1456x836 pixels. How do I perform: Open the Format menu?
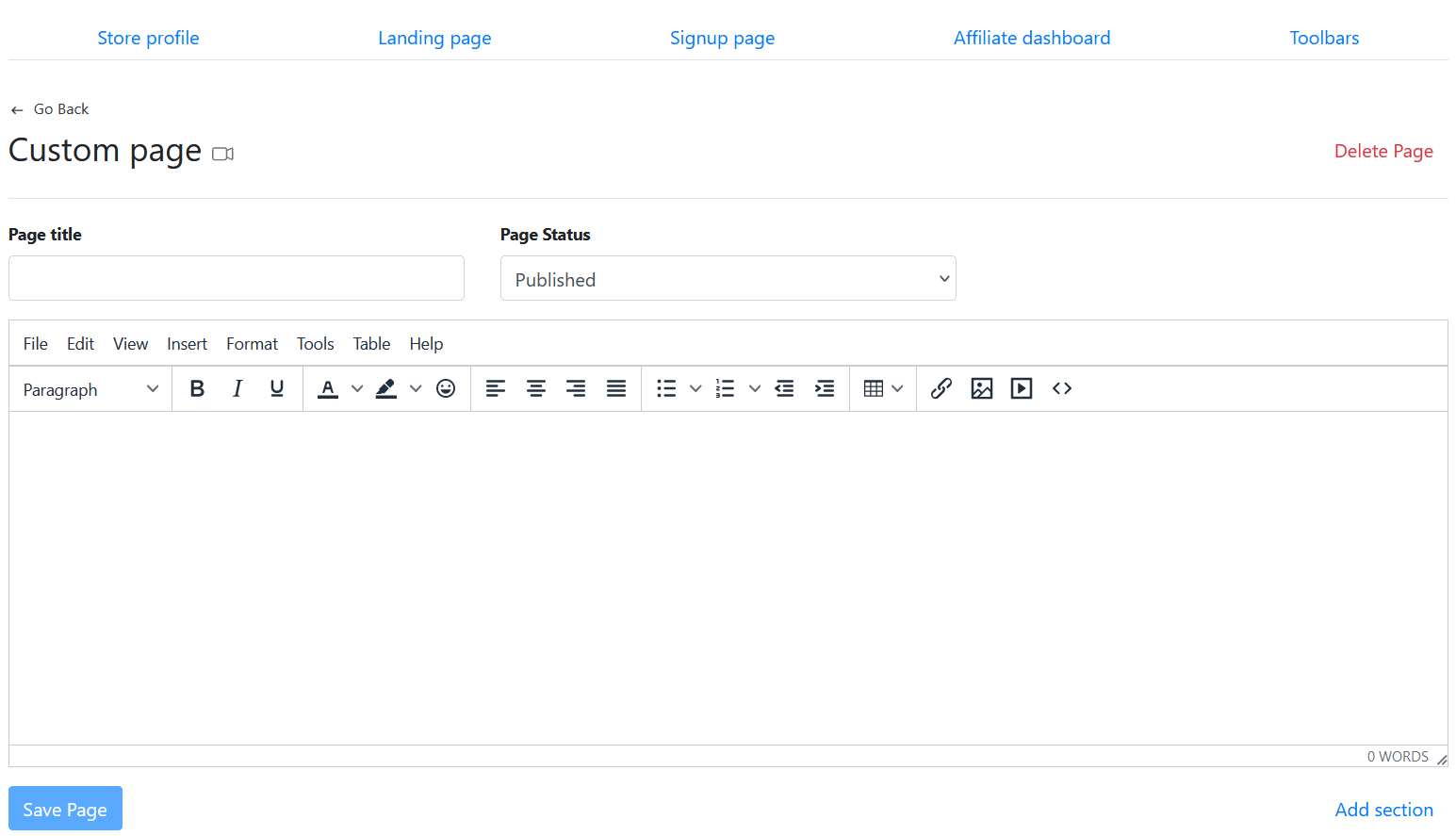[x=252, y=344]
